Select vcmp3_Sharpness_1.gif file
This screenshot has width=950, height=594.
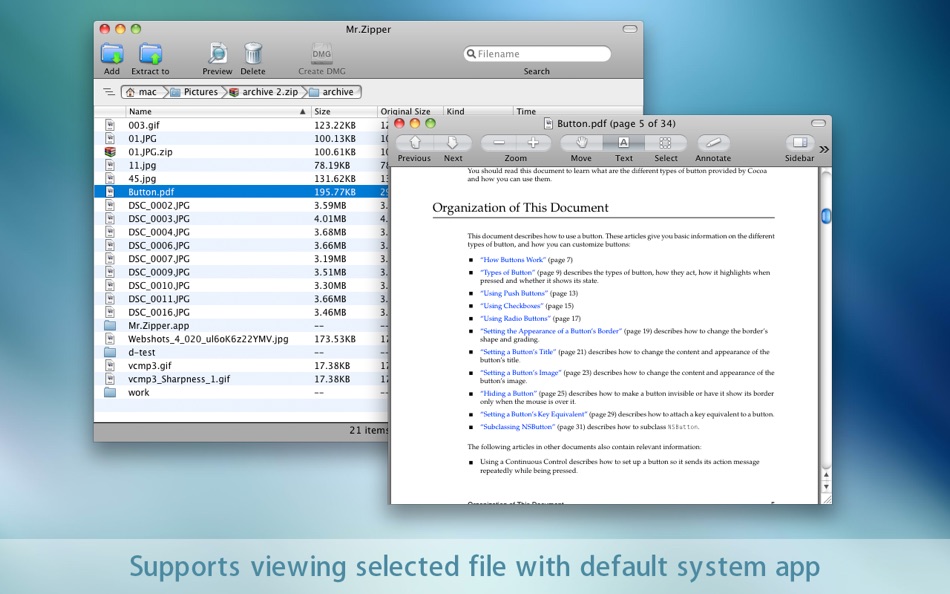coord(241,379)
